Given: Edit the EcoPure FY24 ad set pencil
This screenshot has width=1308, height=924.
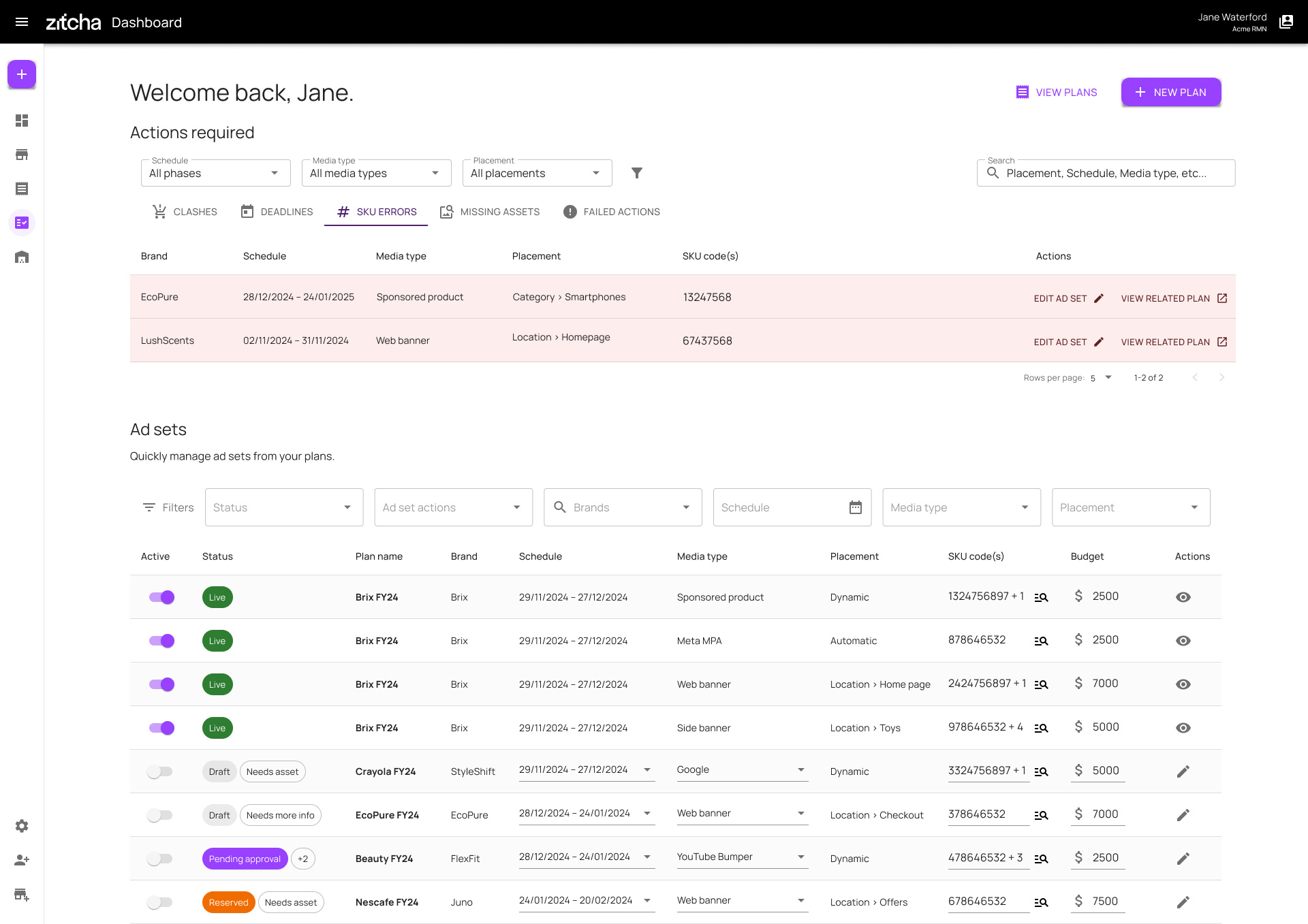Looking at the screenshot, I should tap(1183, 815).
